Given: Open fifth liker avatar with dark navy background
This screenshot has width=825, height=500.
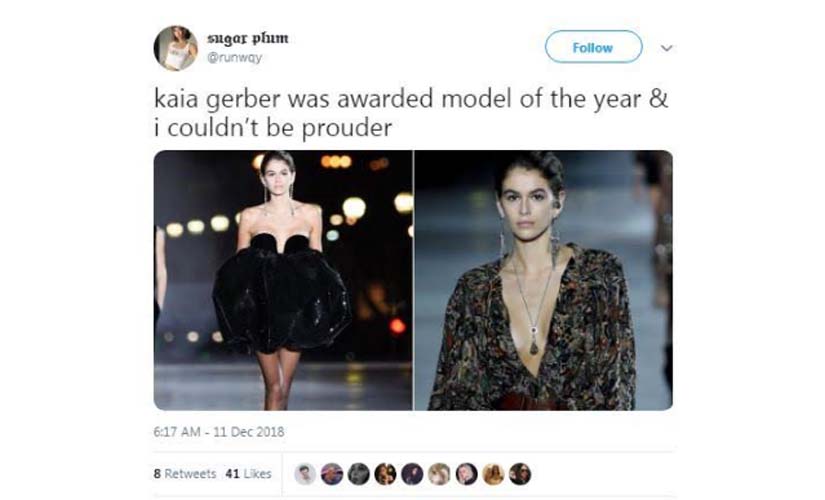Looking at the screenshot, I should click(412, 474).
